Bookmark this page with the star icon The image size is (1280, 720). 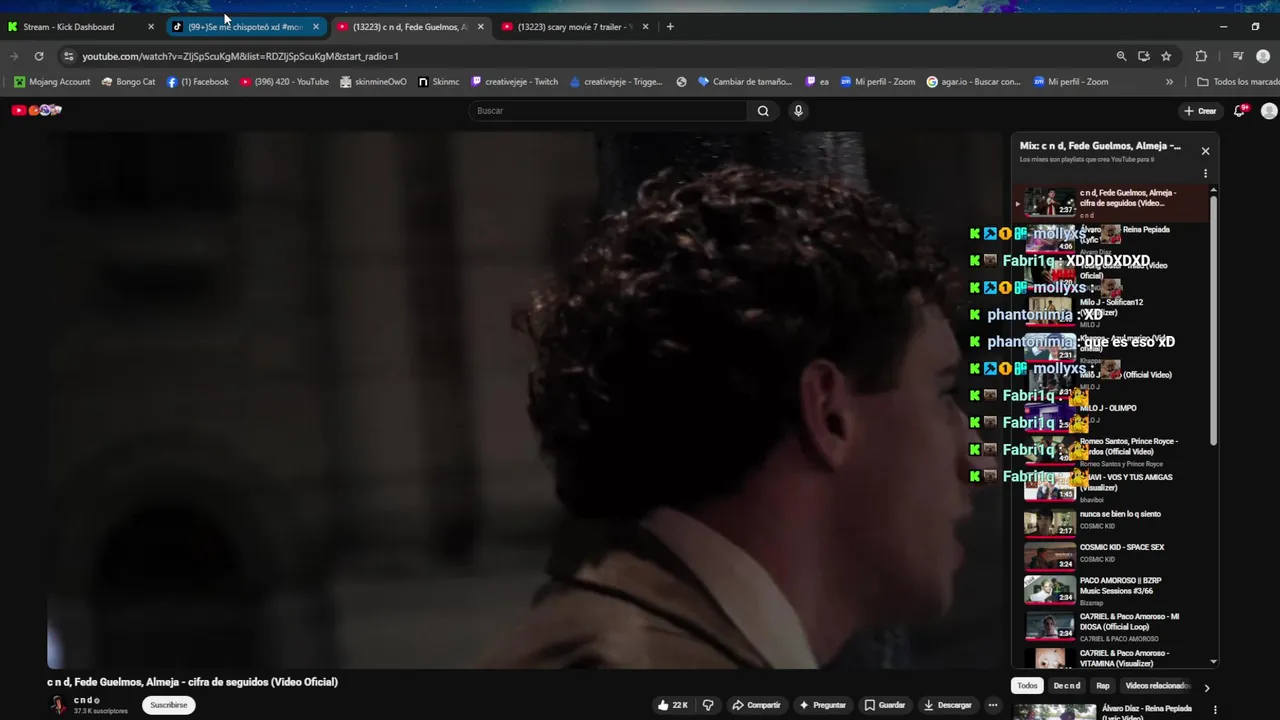click(x=1166, y=56)
